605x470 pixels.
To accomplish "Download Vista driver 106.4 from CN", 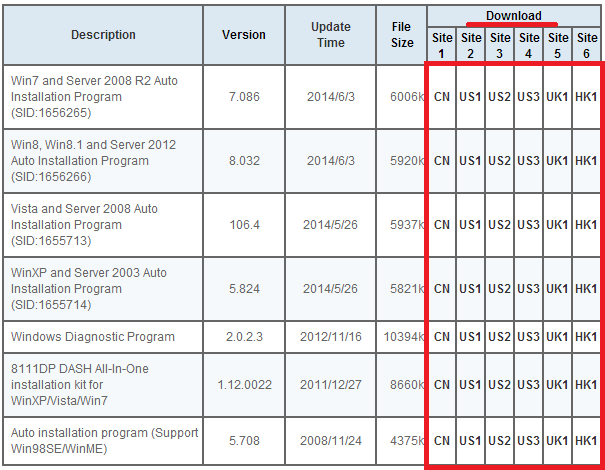I will (x=442, y=225).
